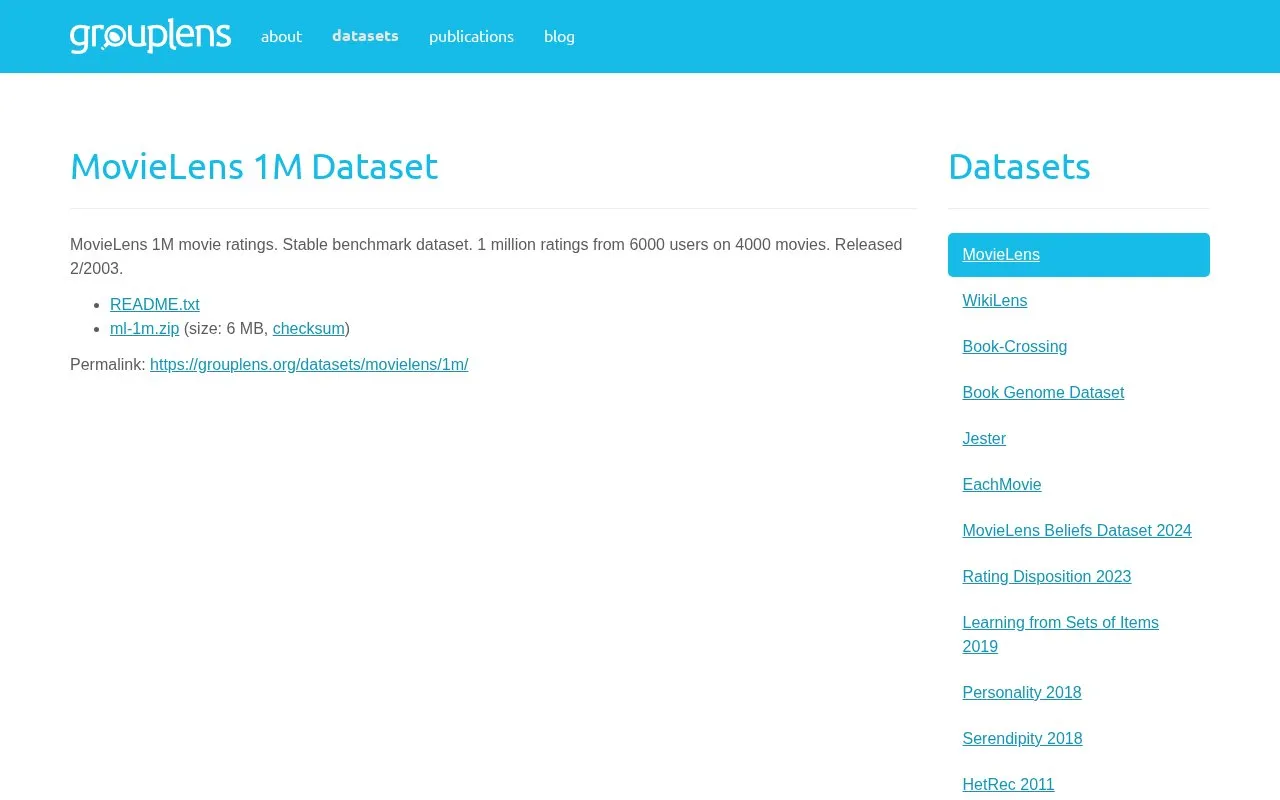Open the Book Genome Dataset link
This screenshot has width=1280, height=800.
(x=1043, y=393)
